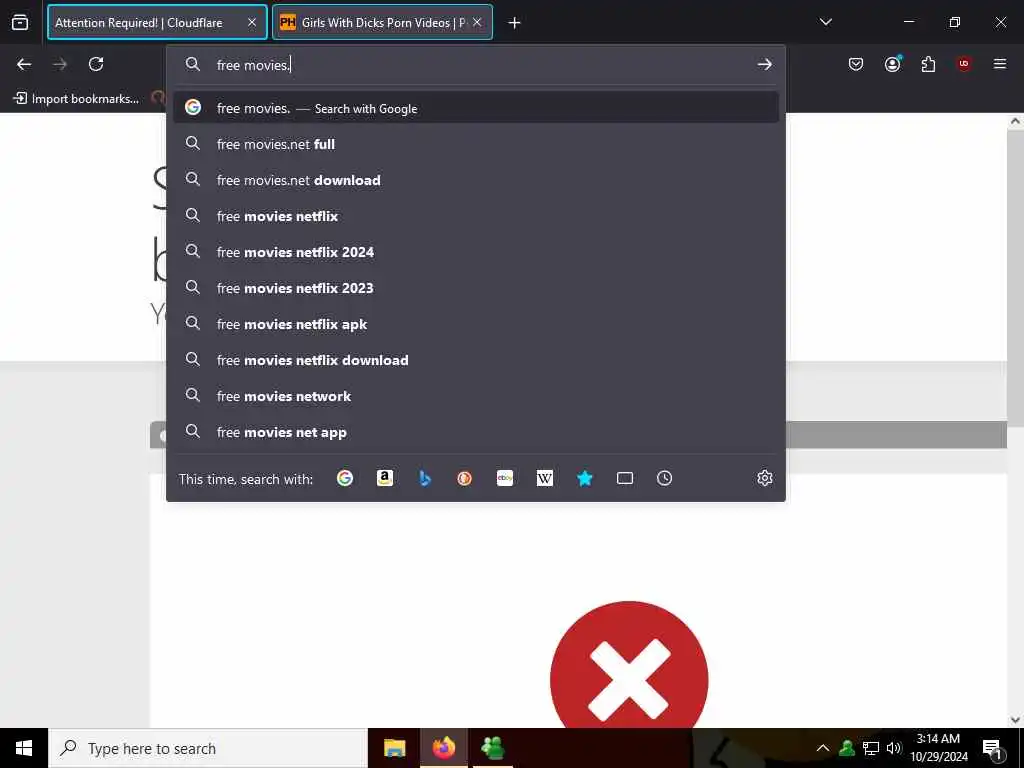
Task: Click the Firefox View icon
Action: [x=20, y=22]
